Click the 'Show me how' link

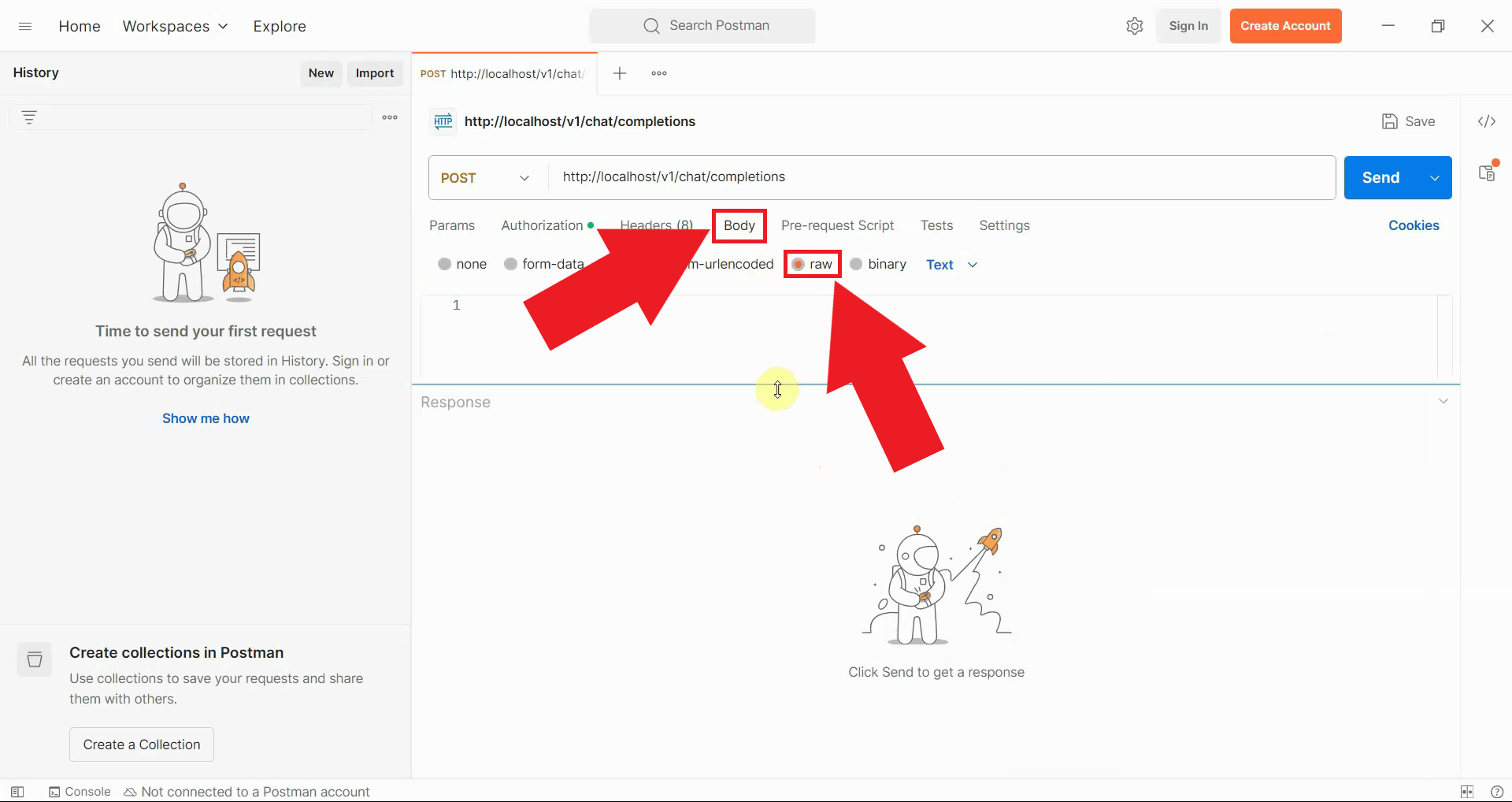206,418
